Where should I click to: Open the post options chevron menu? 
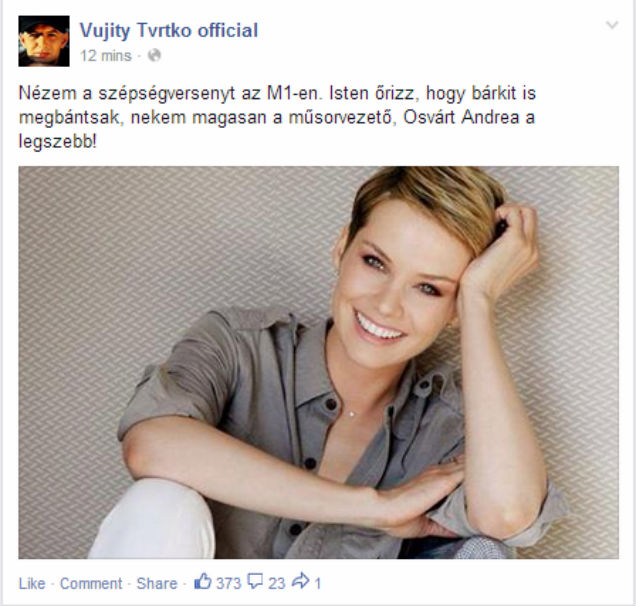(x=612, y=25)
